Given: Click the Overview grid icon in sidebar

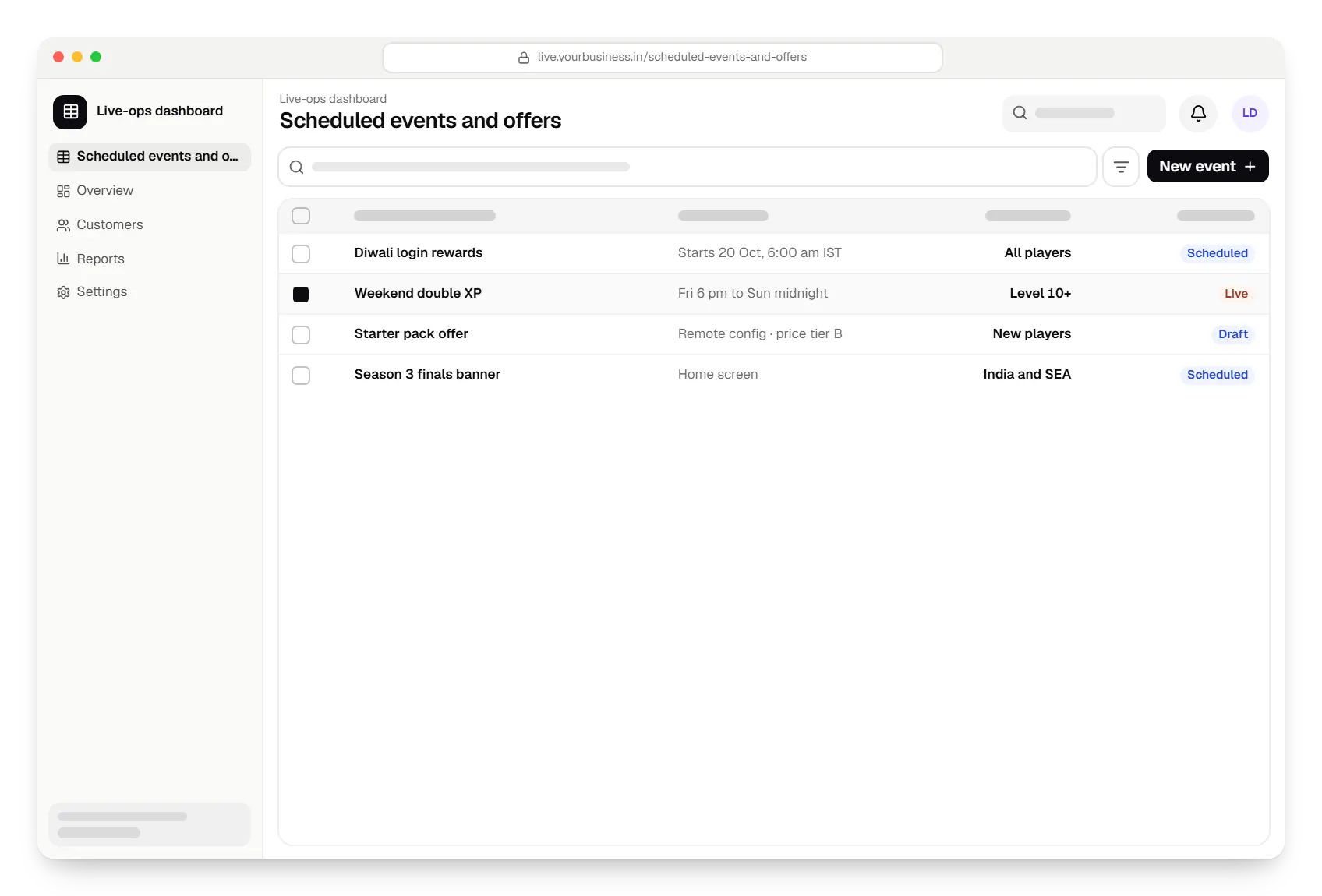Looking at the screenshot, I should pos(63,191).
